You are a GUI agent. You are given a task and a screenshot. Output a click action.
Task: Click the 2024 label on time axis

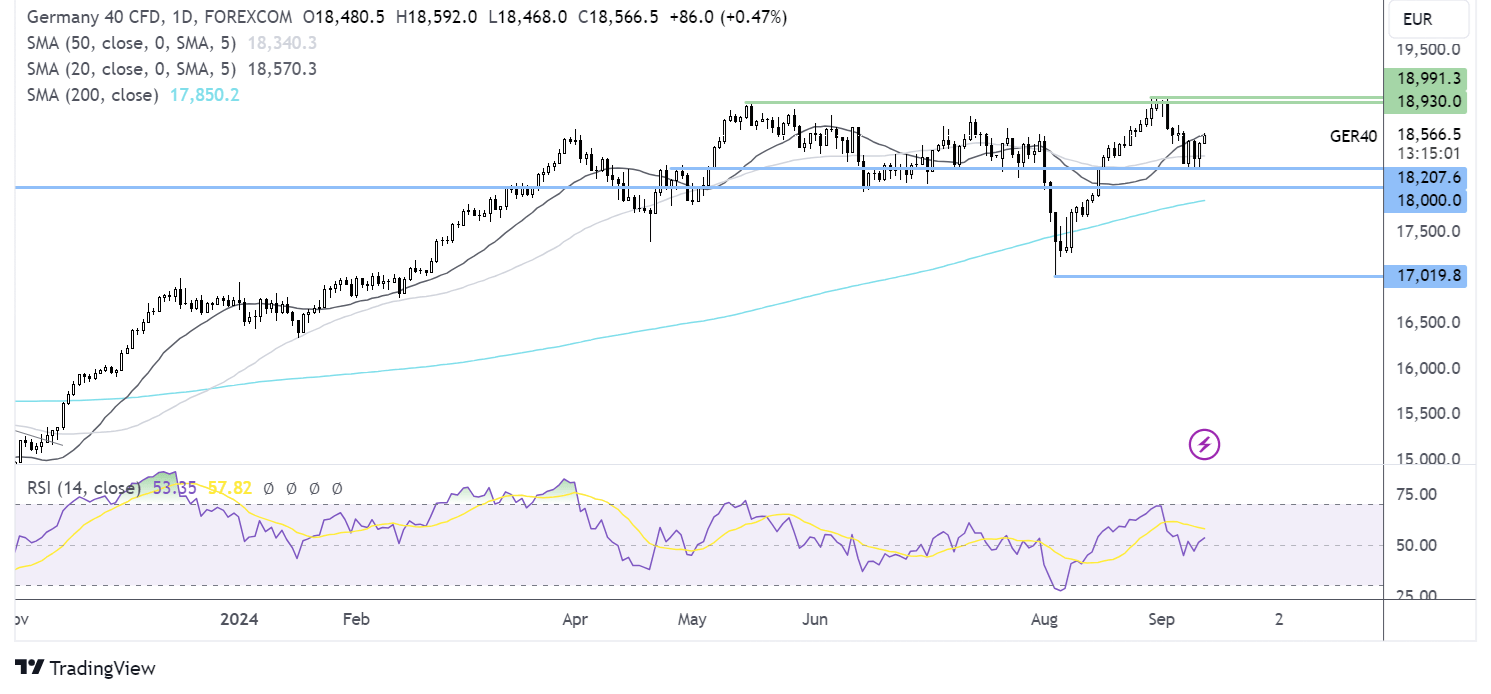pyautogui.click(x=237, y=619)
